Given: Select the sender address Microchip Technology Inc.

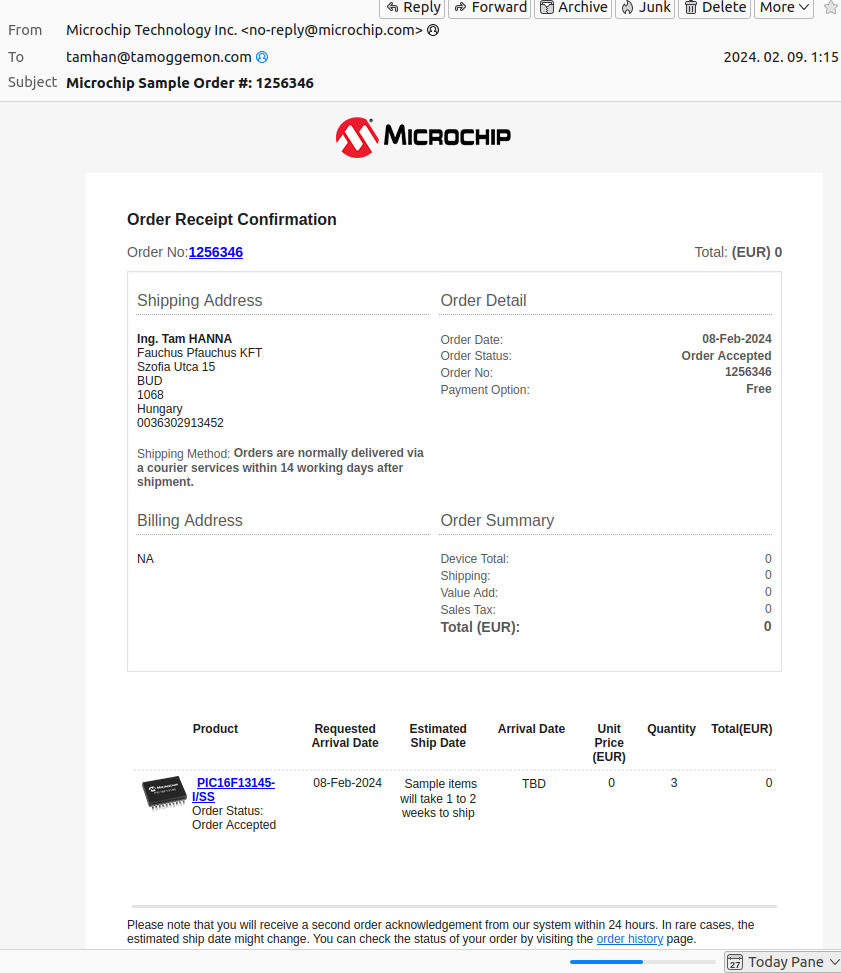Looking at the screenshot, I should pos(245,30).
